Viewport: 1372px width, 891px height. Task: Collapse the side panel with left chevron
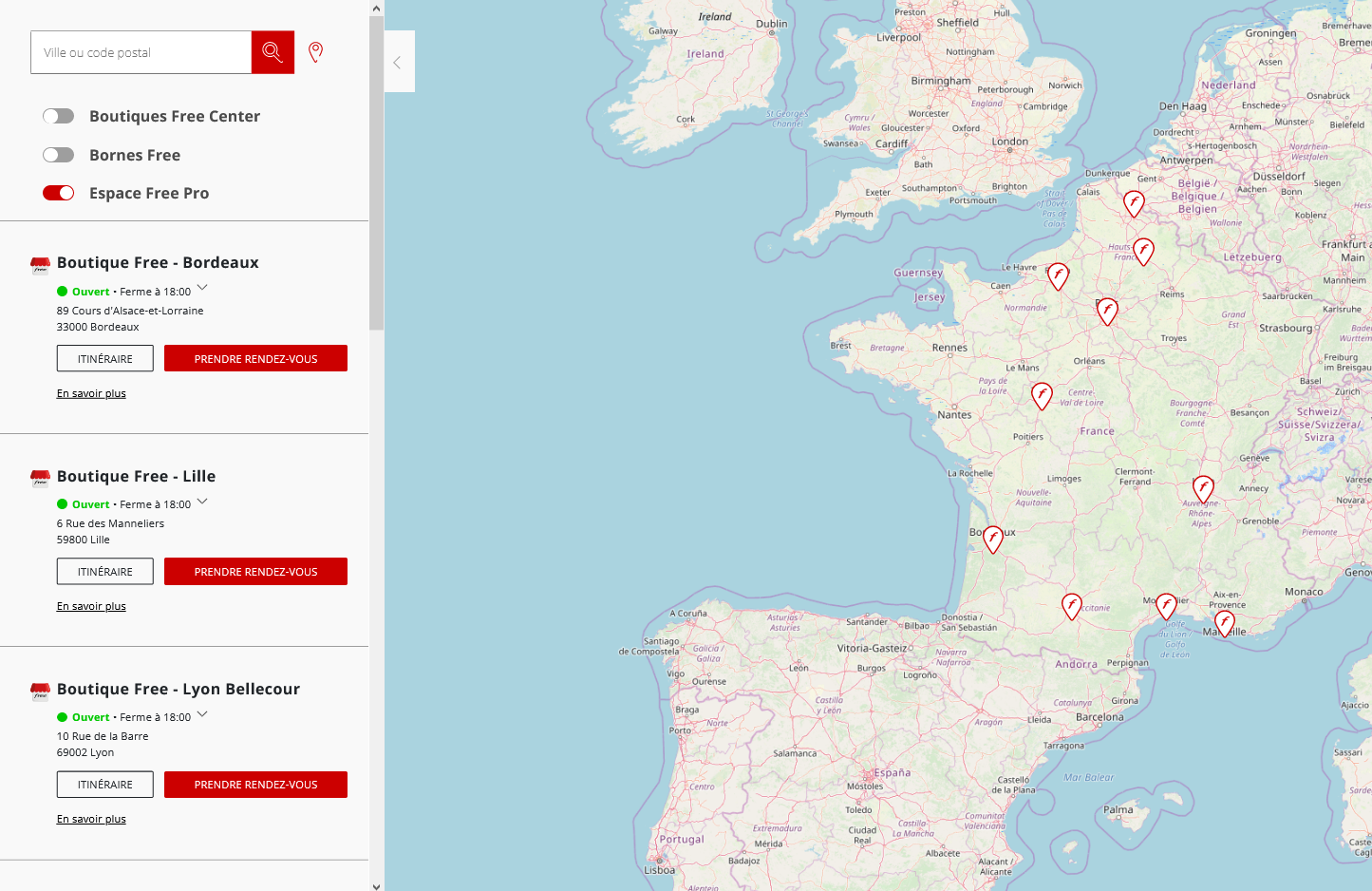tap(398, 62)
